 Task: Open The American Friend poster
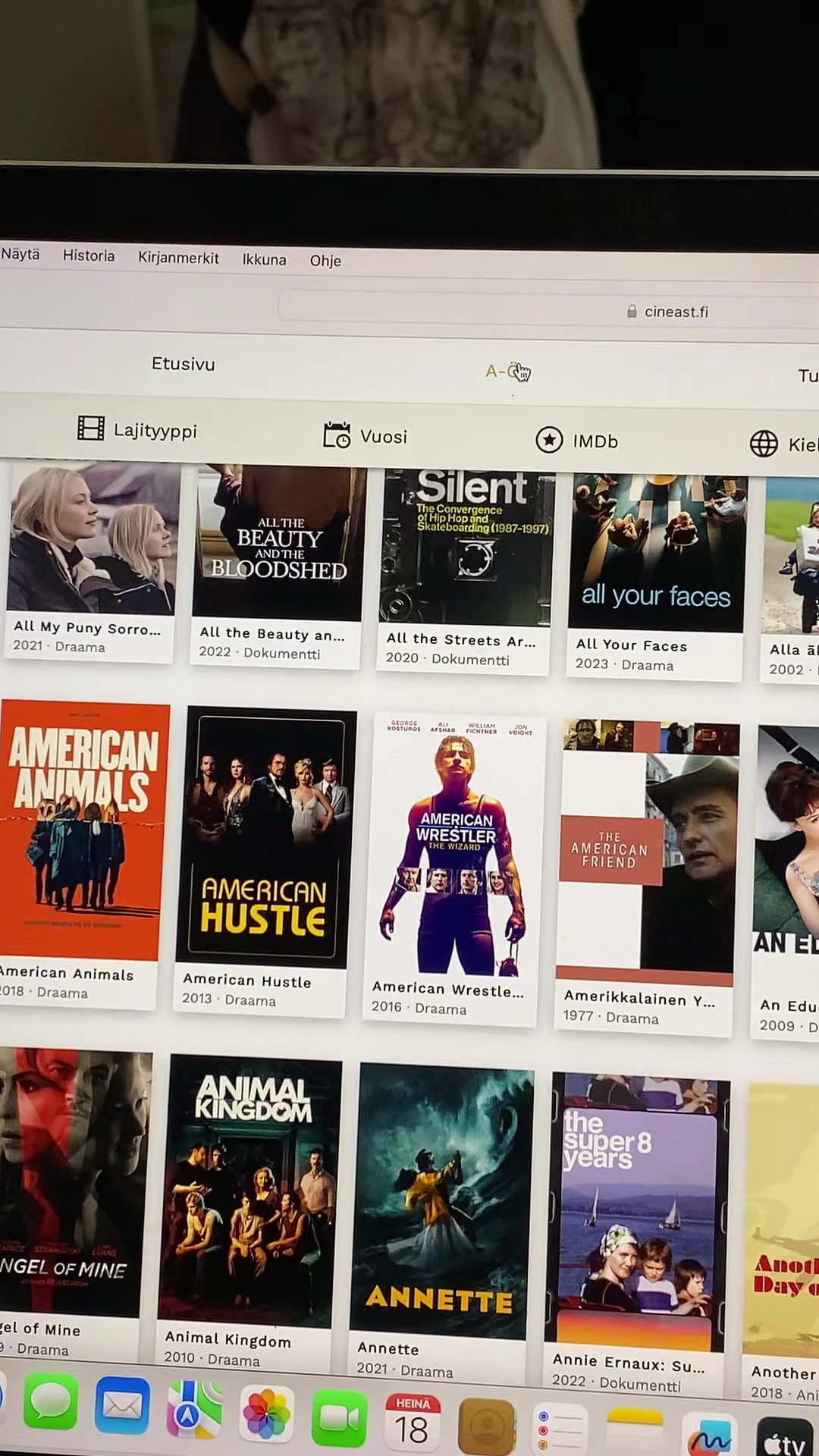tap(649, 854)
